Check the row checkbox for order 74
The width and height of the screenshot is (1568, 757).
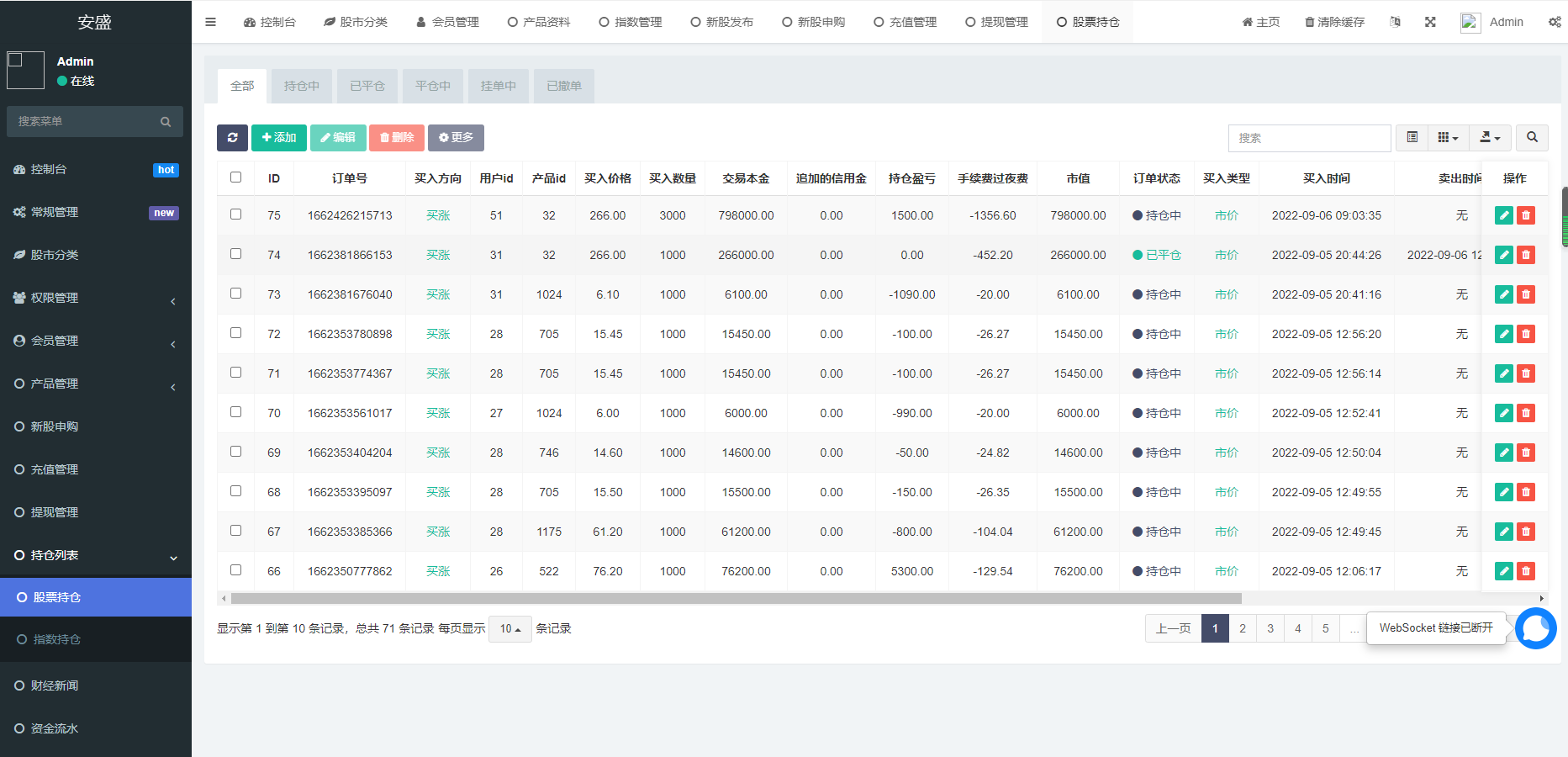[235, 254]
